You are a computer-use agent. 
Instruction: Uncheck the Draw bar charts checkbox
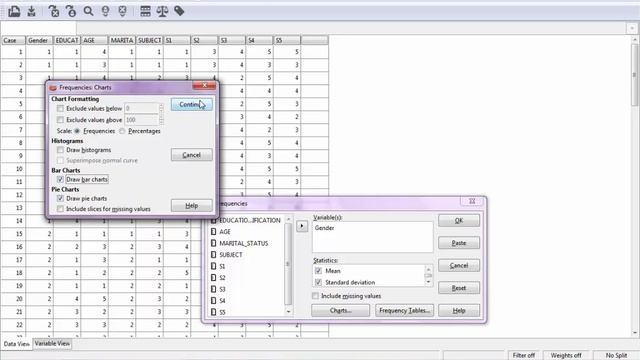pyautogui.click(x=60, y=179)
